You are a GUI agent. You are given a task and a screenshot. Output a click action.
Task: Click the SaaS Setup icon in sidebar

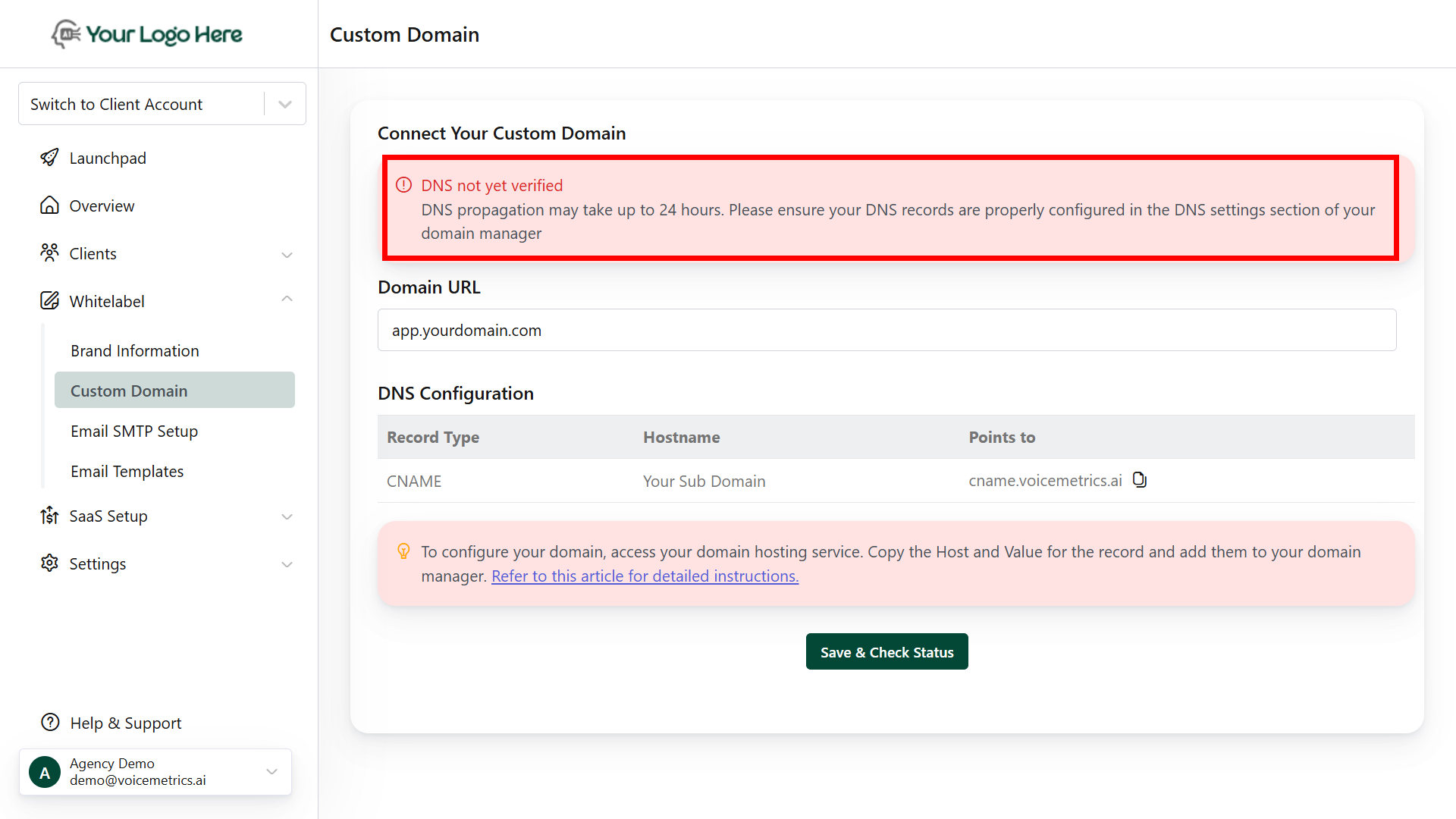[49, 516]
